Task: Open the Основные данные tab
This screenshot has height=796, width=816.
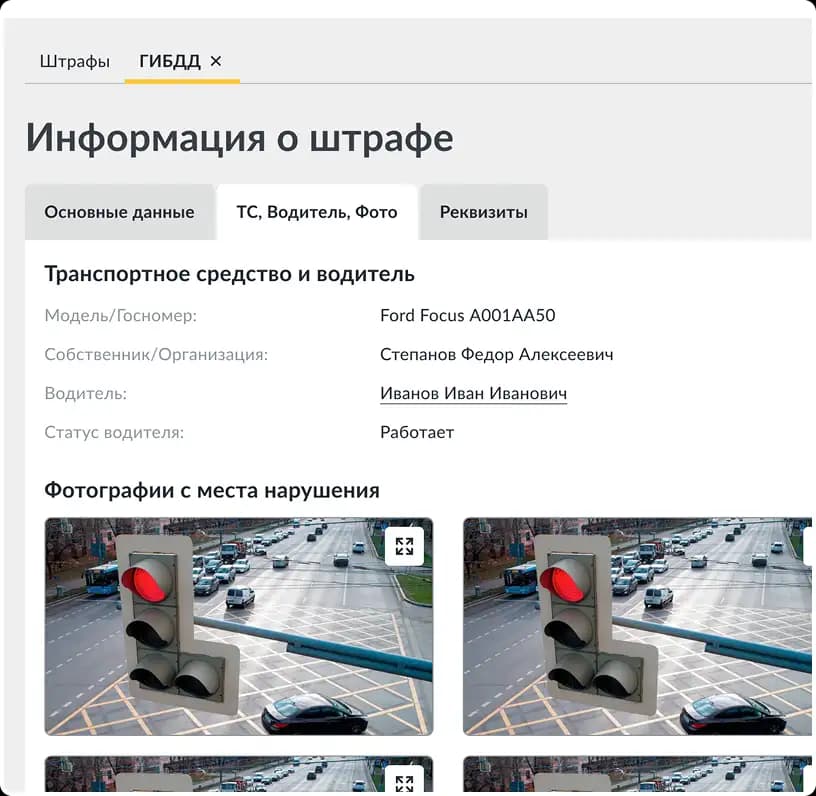Action: [119, 212]
